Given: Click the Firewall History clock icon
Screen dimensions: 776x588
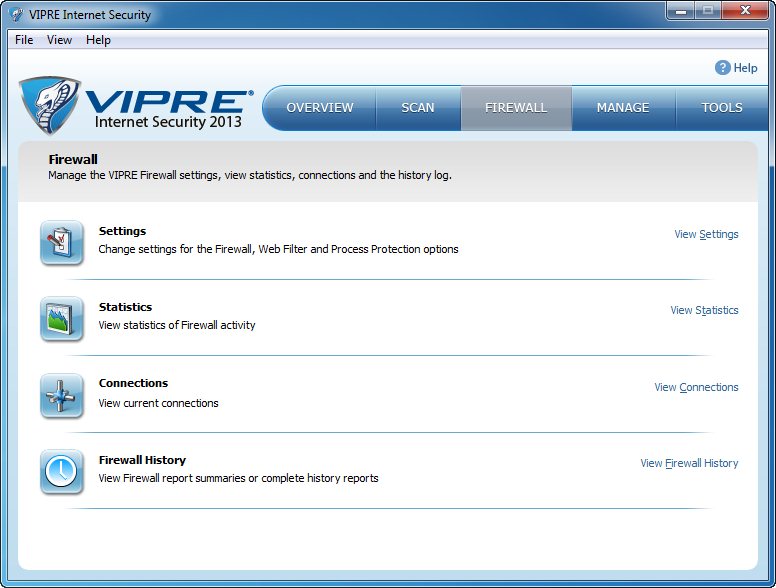Looking at the screenshot, I should point(62,472).
